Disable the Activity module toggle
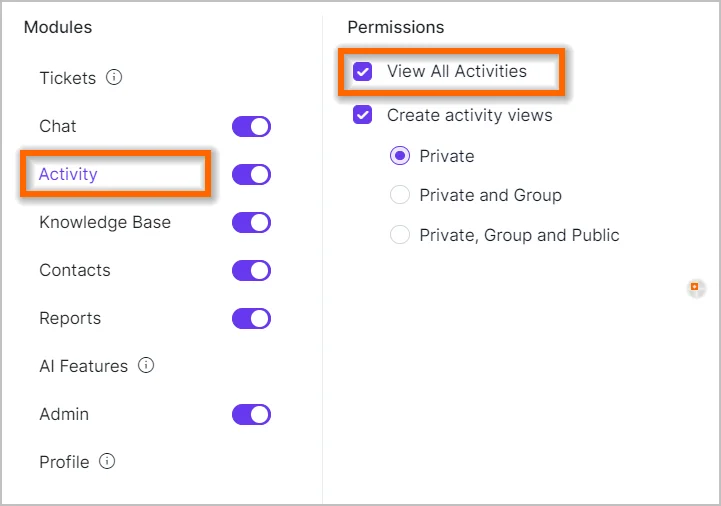The width and height of the screenshot is (721, 506). click(x=251, y=175)
